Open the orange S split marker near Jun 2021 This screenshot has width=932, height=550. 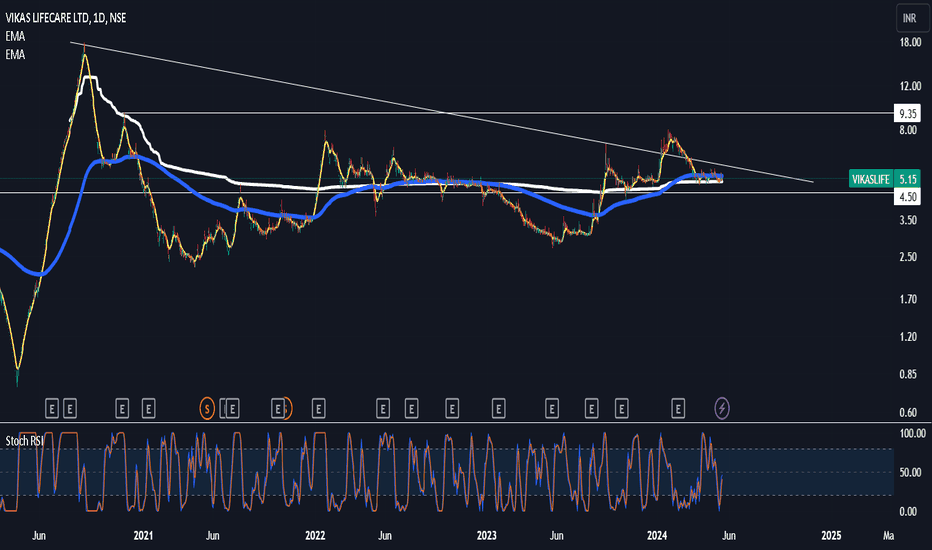coord(207,408)
